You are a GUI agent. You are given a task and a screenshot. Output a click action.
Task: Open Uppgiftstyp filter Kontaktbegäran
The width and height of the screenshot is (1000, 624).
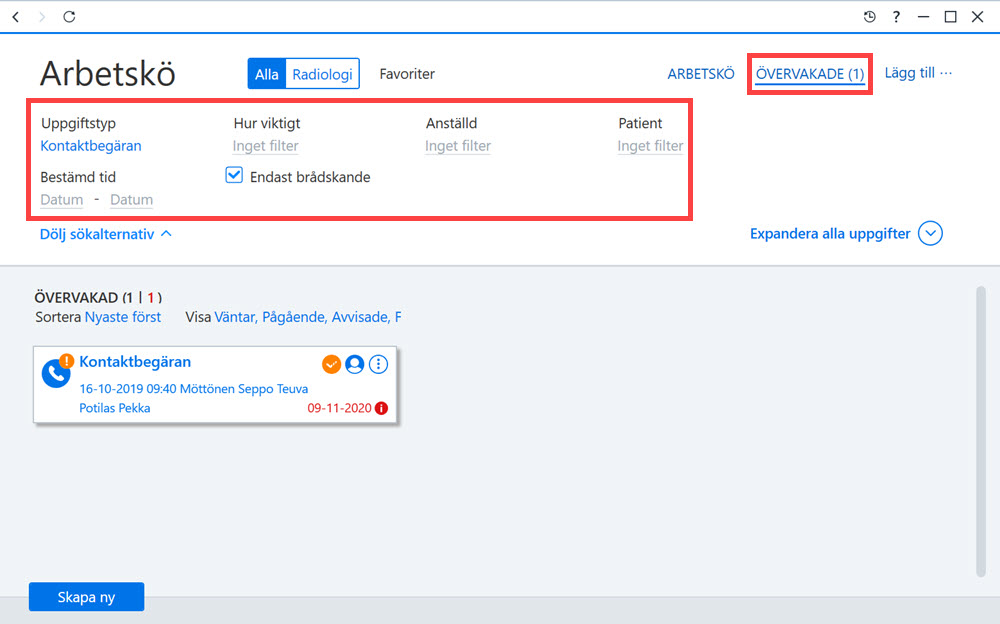pyautogui.click(x=91, y=146)
